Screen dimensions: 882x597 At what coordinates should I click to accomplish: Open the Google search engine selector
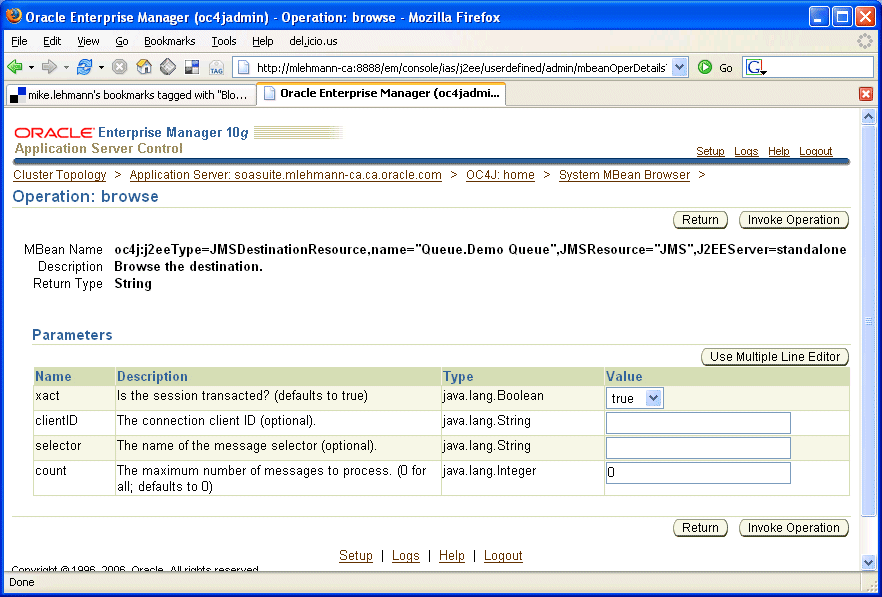tap(756, 68)
